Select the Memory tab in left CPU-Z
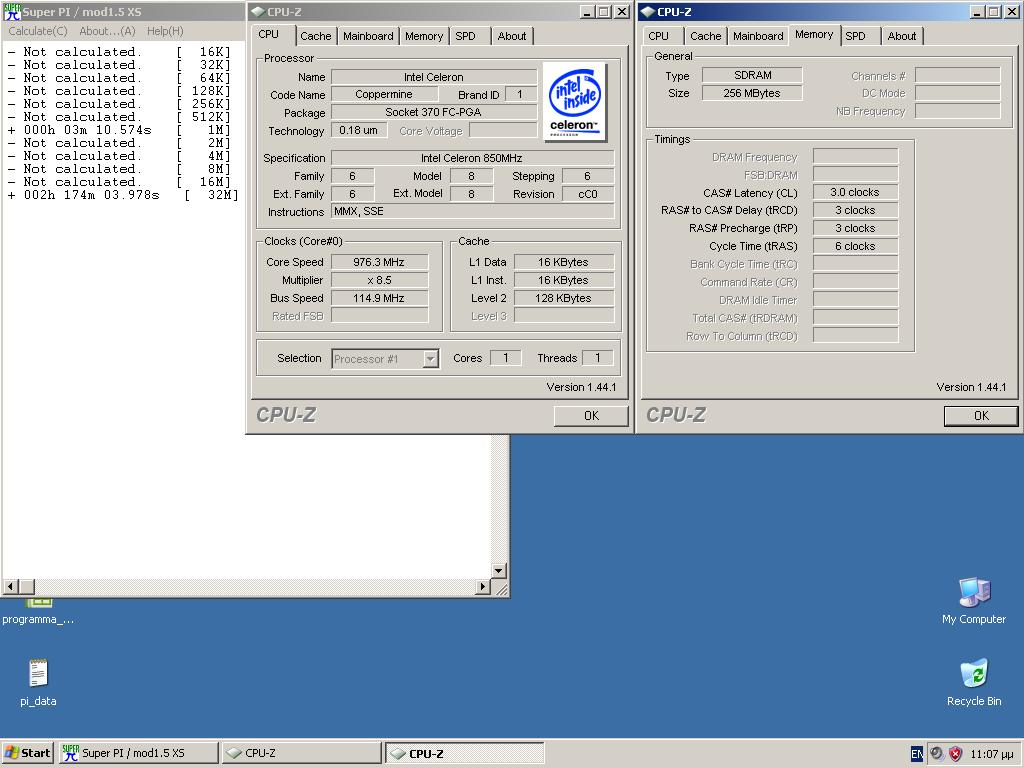This screenshot has height=768, width=1024. click(424, 36)
